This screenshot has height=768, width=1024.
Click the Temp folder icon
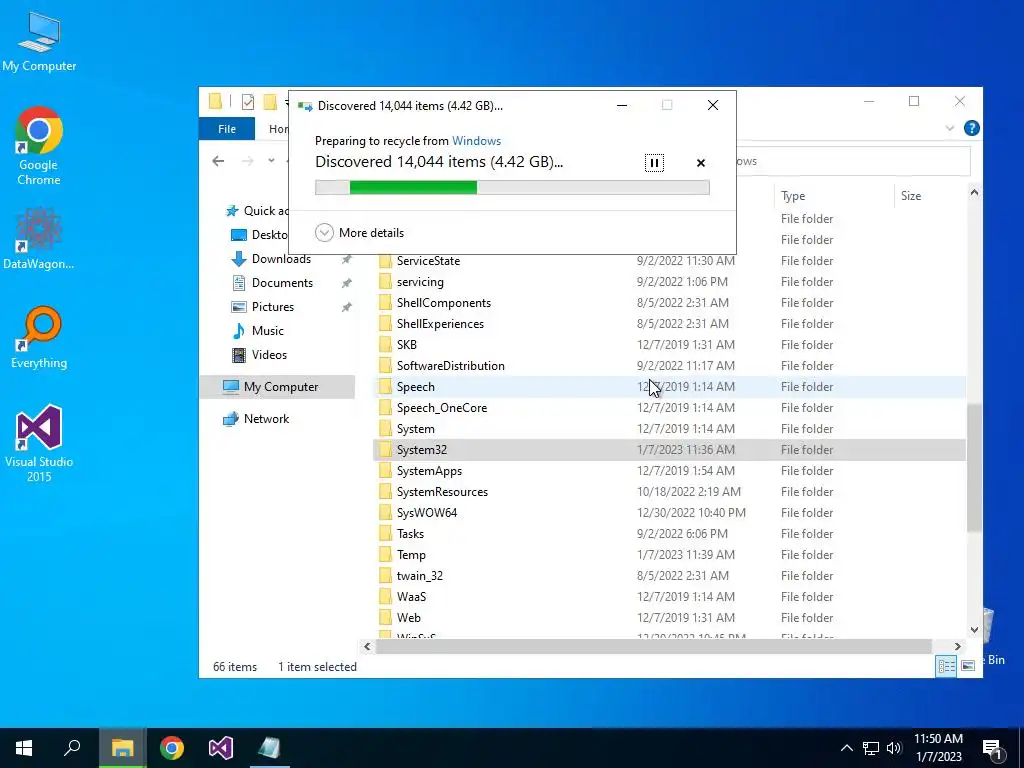pyautogui.click(x=385, y=554)
